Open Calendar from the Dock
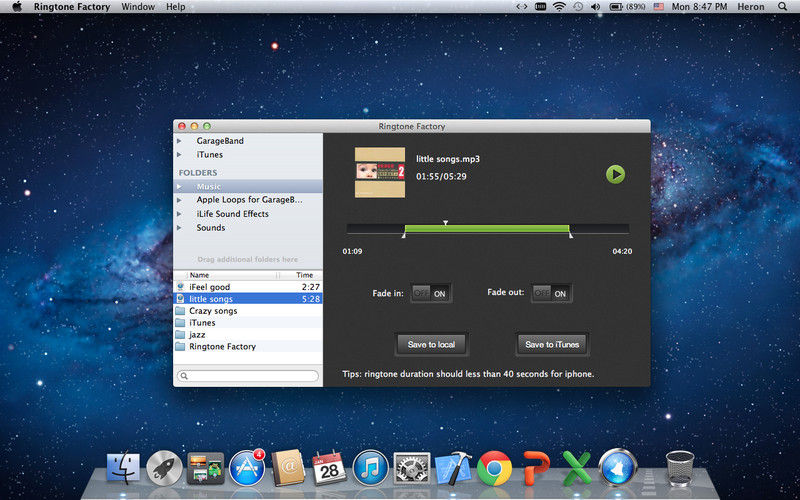 click(329, 468)
